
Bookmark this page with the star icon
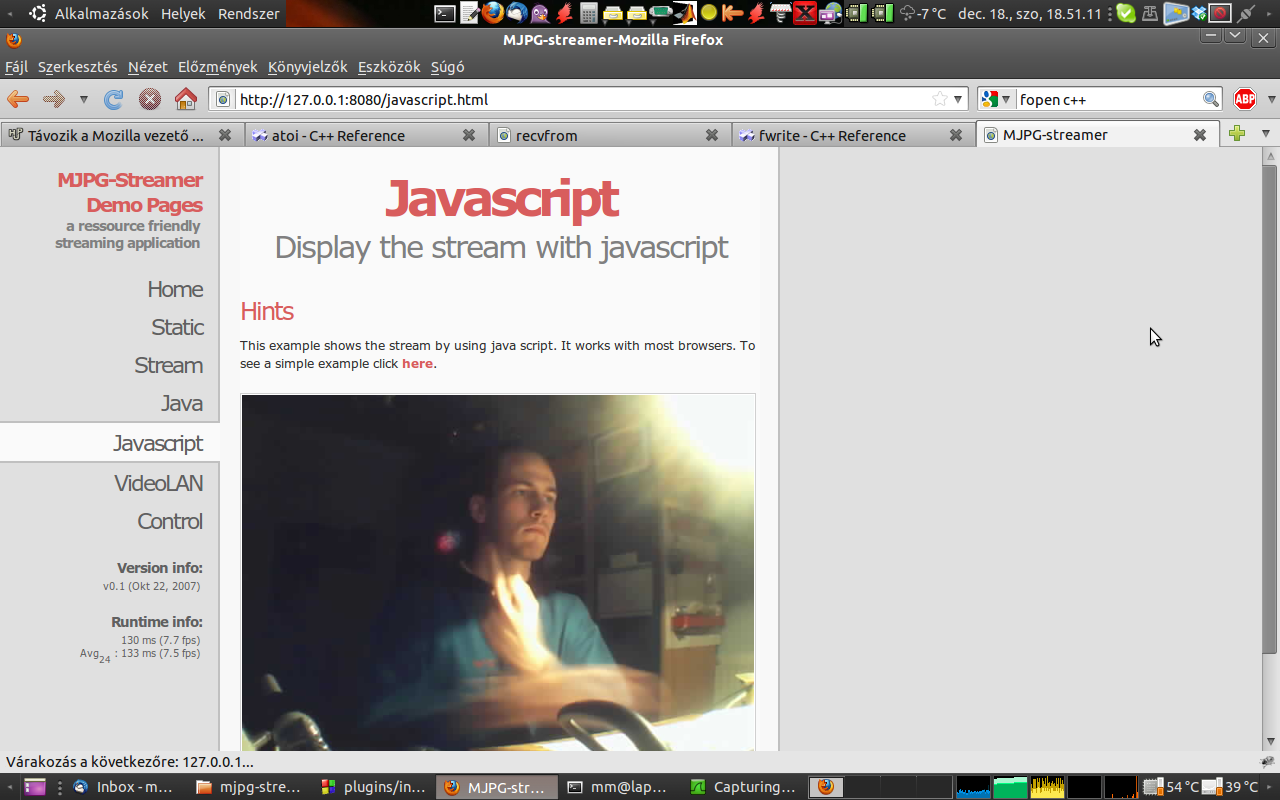pos(940,99)
